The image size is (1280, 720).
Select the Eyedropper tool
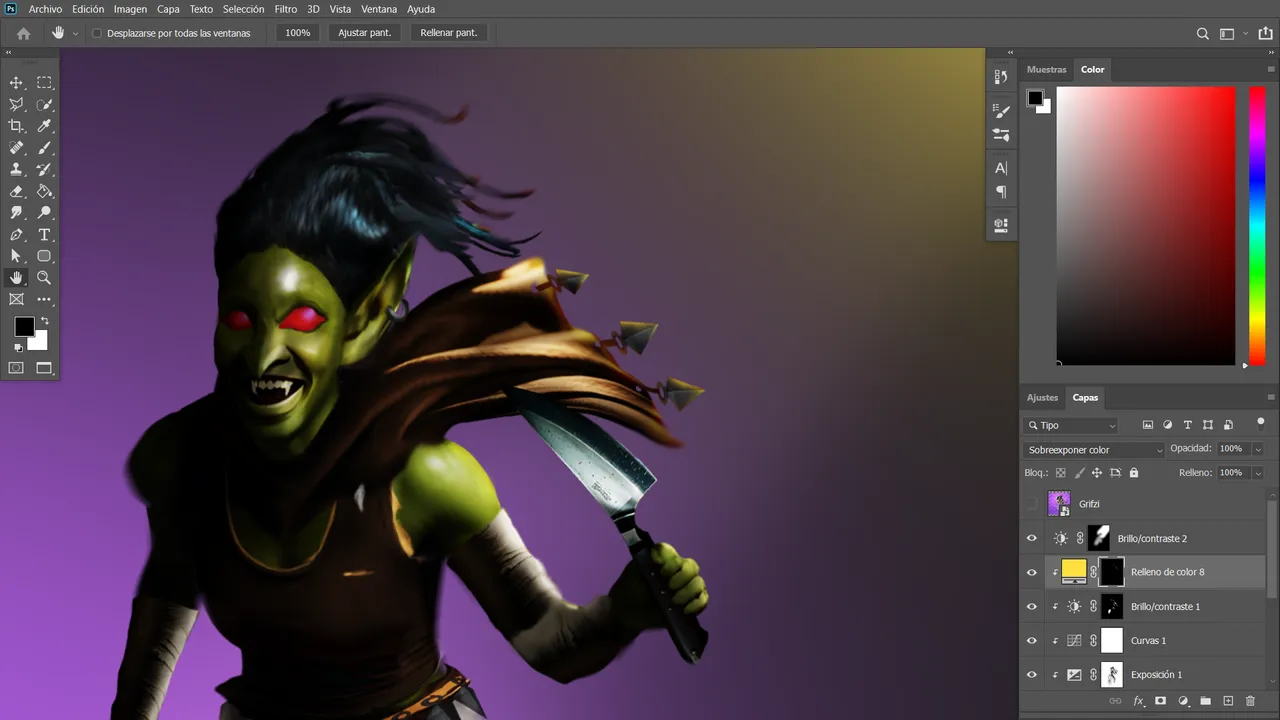click(x=44, y=126)
